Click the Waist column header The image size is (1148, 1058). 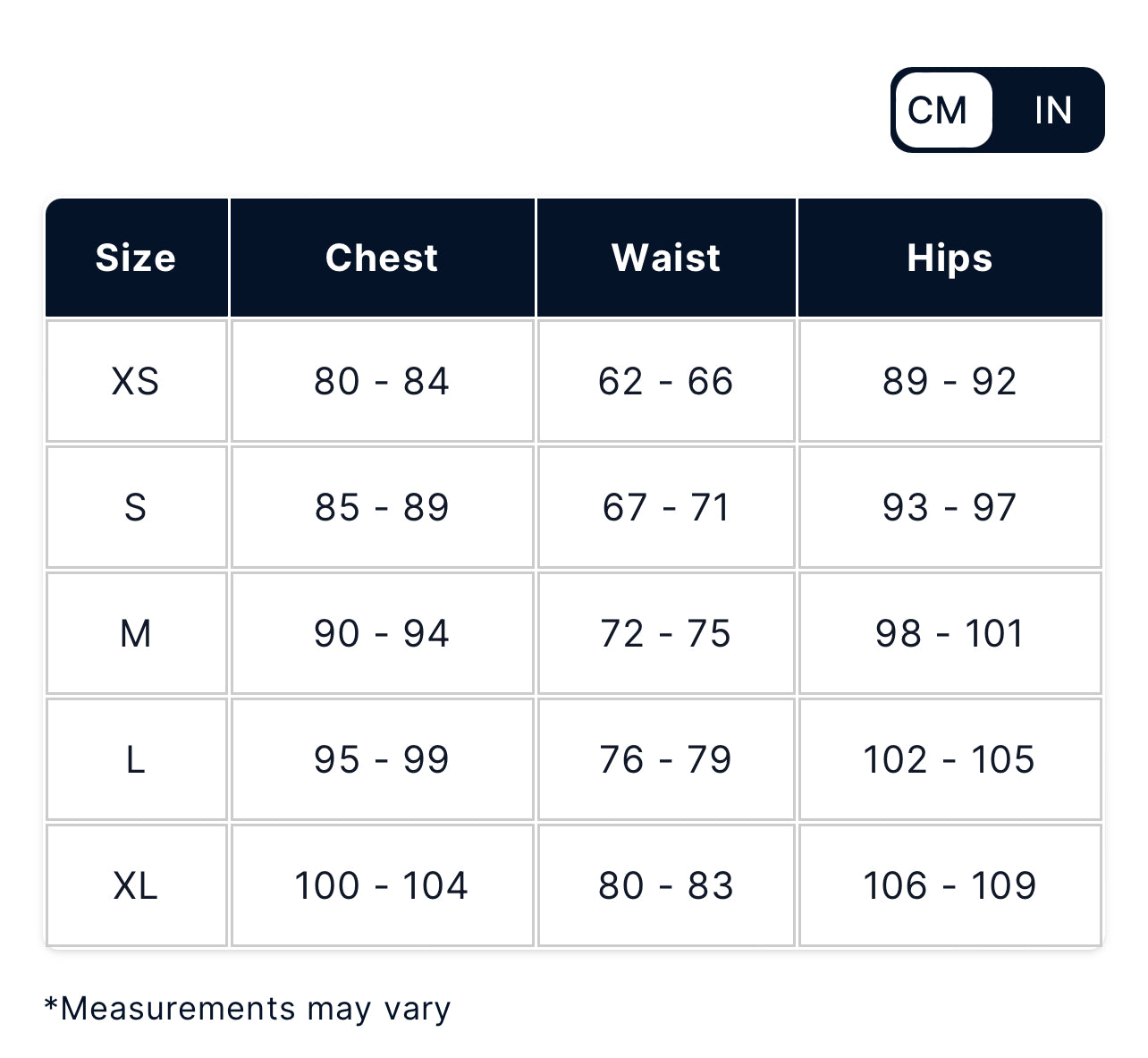click(x=666, y=258)
